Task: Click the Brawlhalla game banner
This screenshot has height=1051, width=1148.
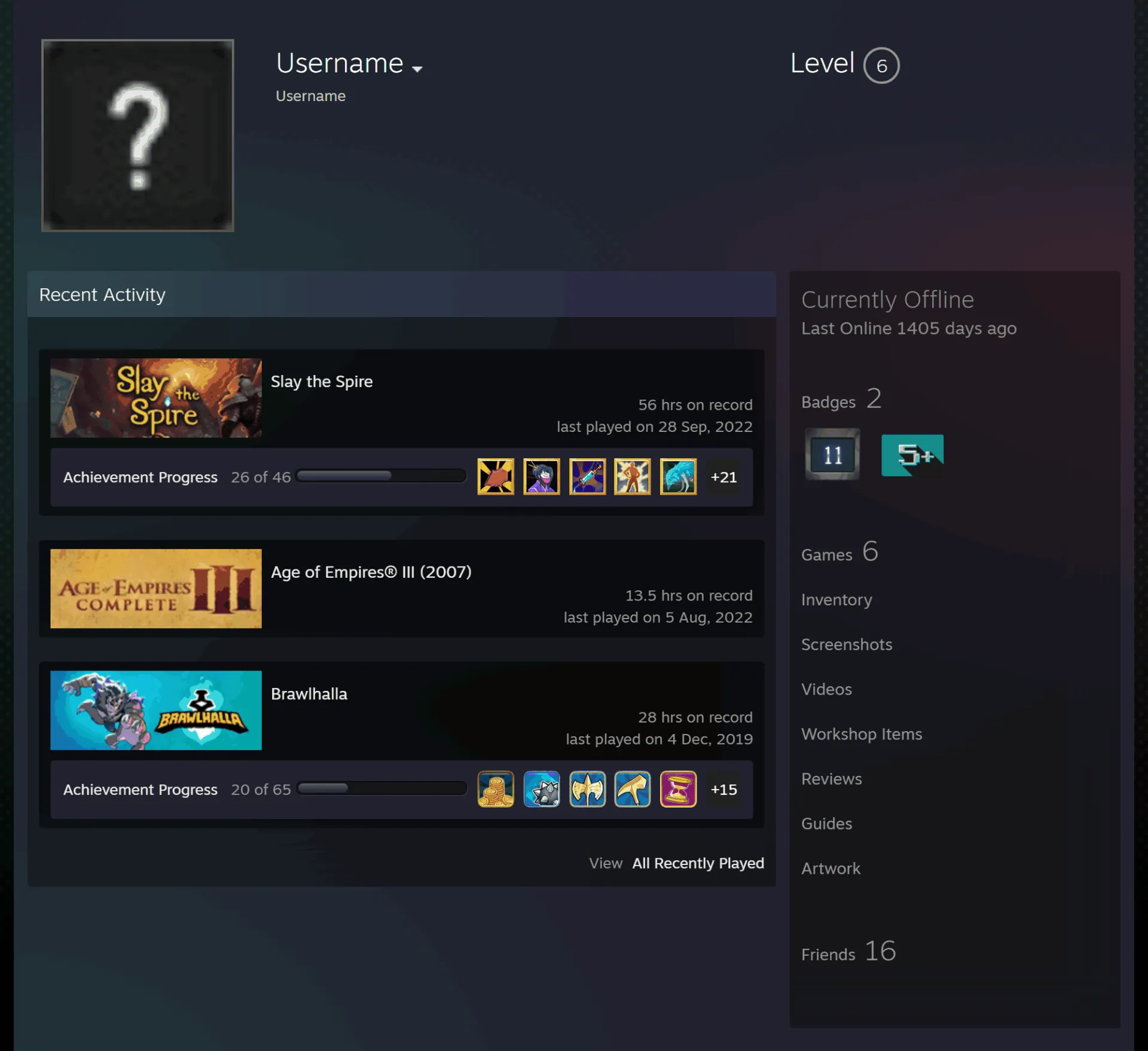Action: 156,710
